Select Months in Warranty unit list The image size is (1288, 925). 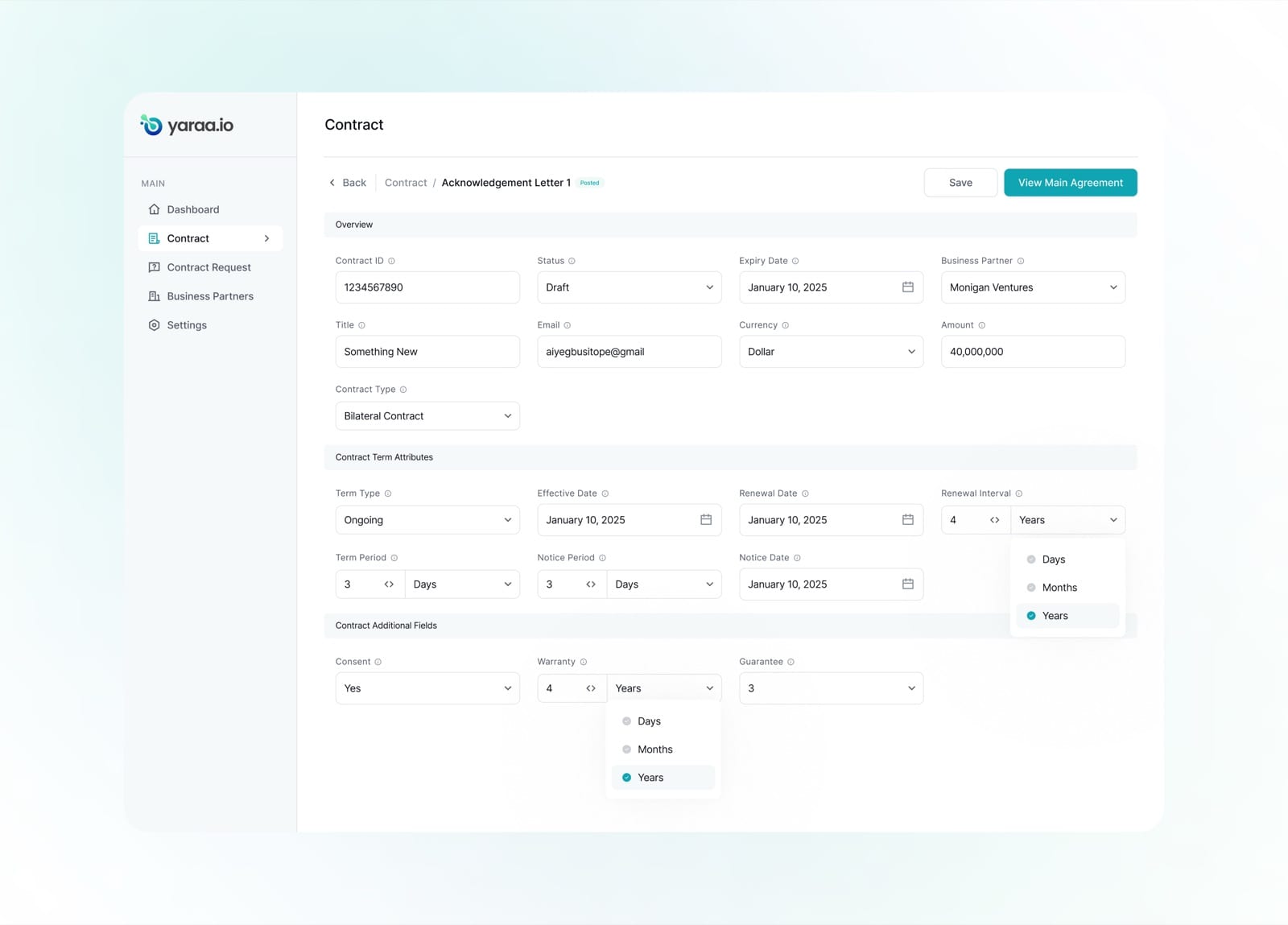tap(663, 749)
